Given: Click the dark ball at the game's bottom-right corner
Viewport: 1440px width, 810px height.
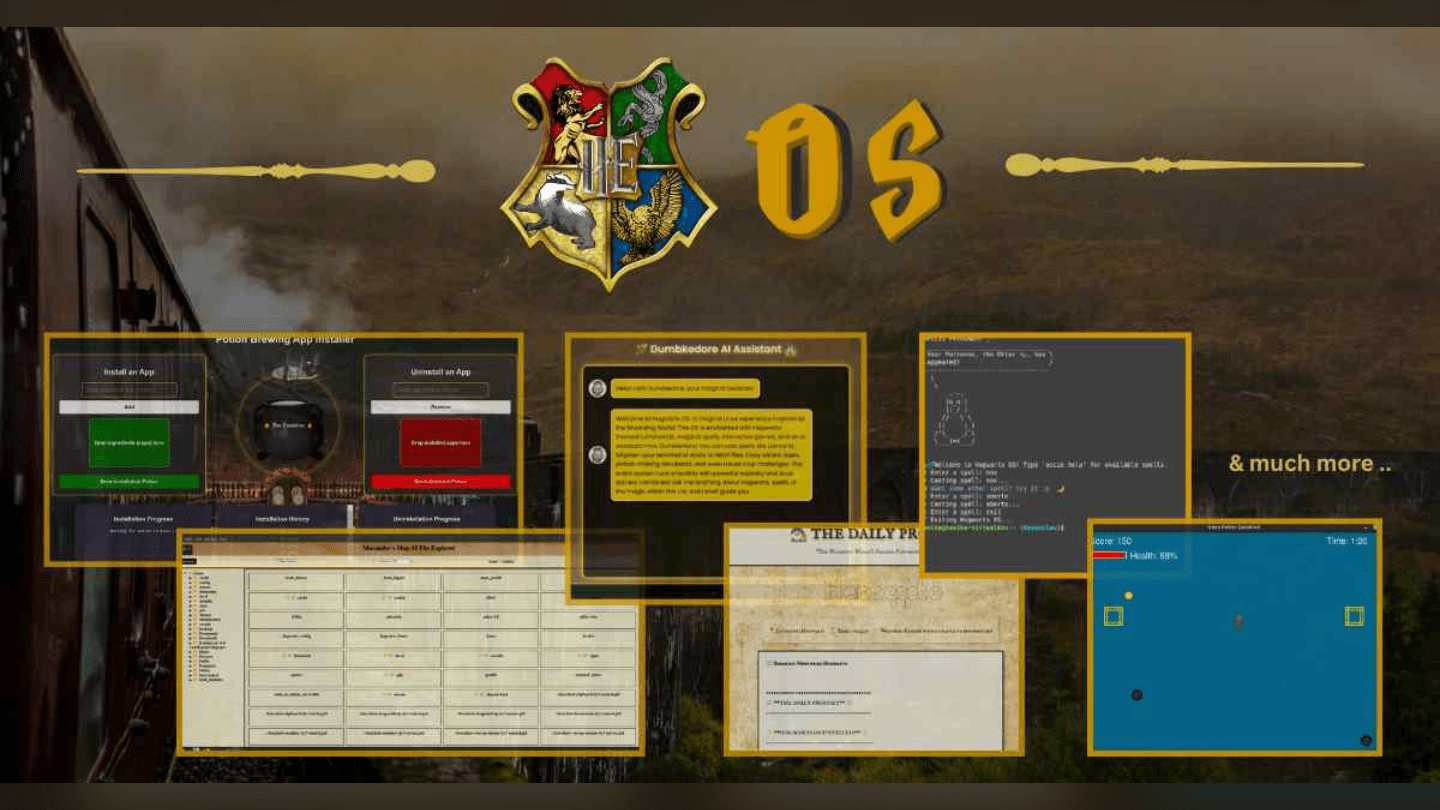Looking at the screenshot, I should tap(1366, 741).
